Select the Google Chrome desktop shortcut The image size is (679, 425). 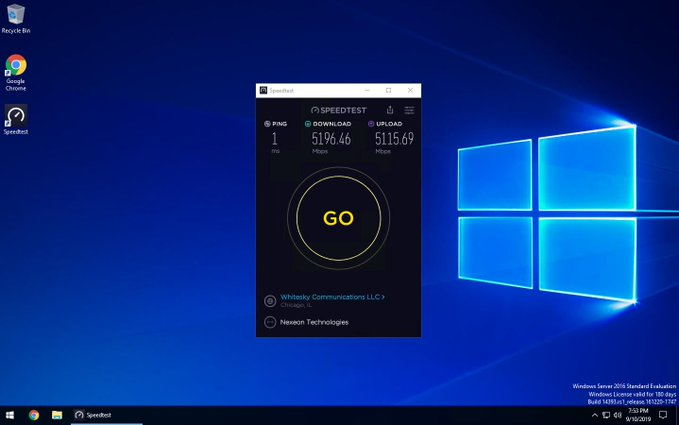point(16,72)
